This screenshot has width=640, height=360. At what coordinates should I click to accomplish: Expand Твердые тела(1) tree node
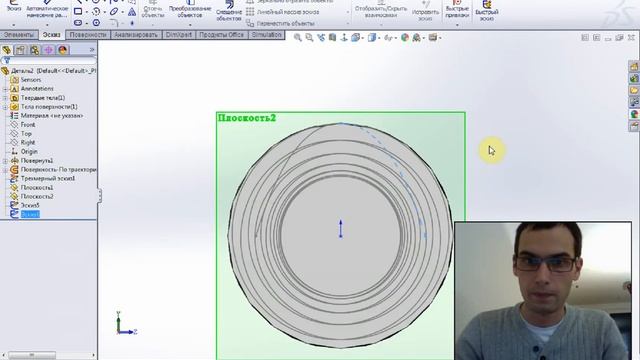[5, 98]
